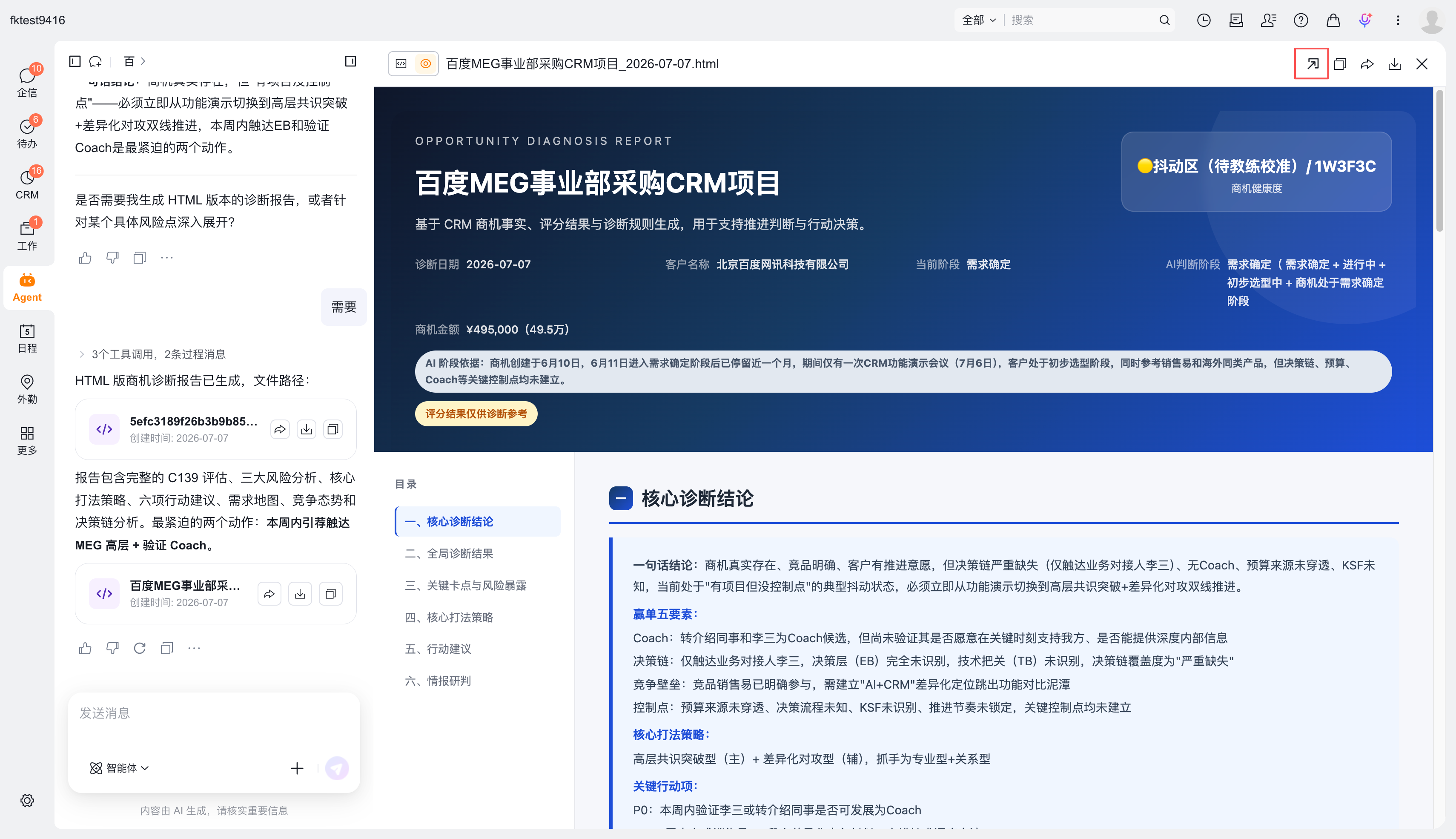Send the message with the paper plane button
The width and height of the screenshot is (1456, 839).
tap(337, 767)
